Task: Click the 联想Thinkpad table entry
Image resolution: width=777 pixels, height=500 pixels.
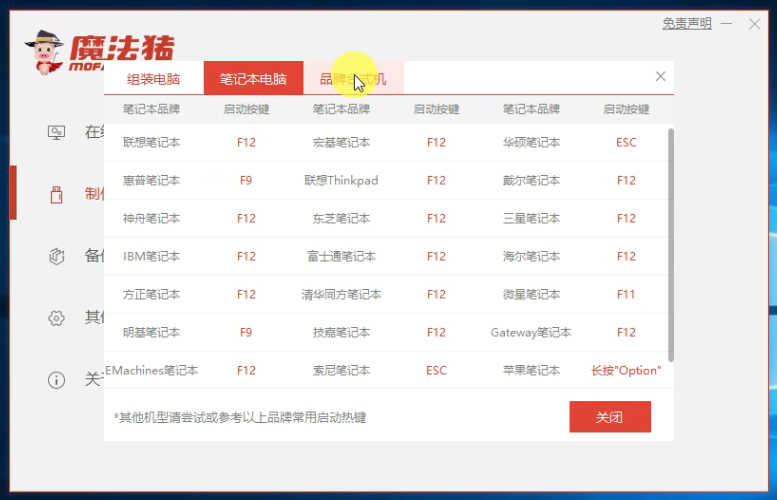Action: click(341, 181)
